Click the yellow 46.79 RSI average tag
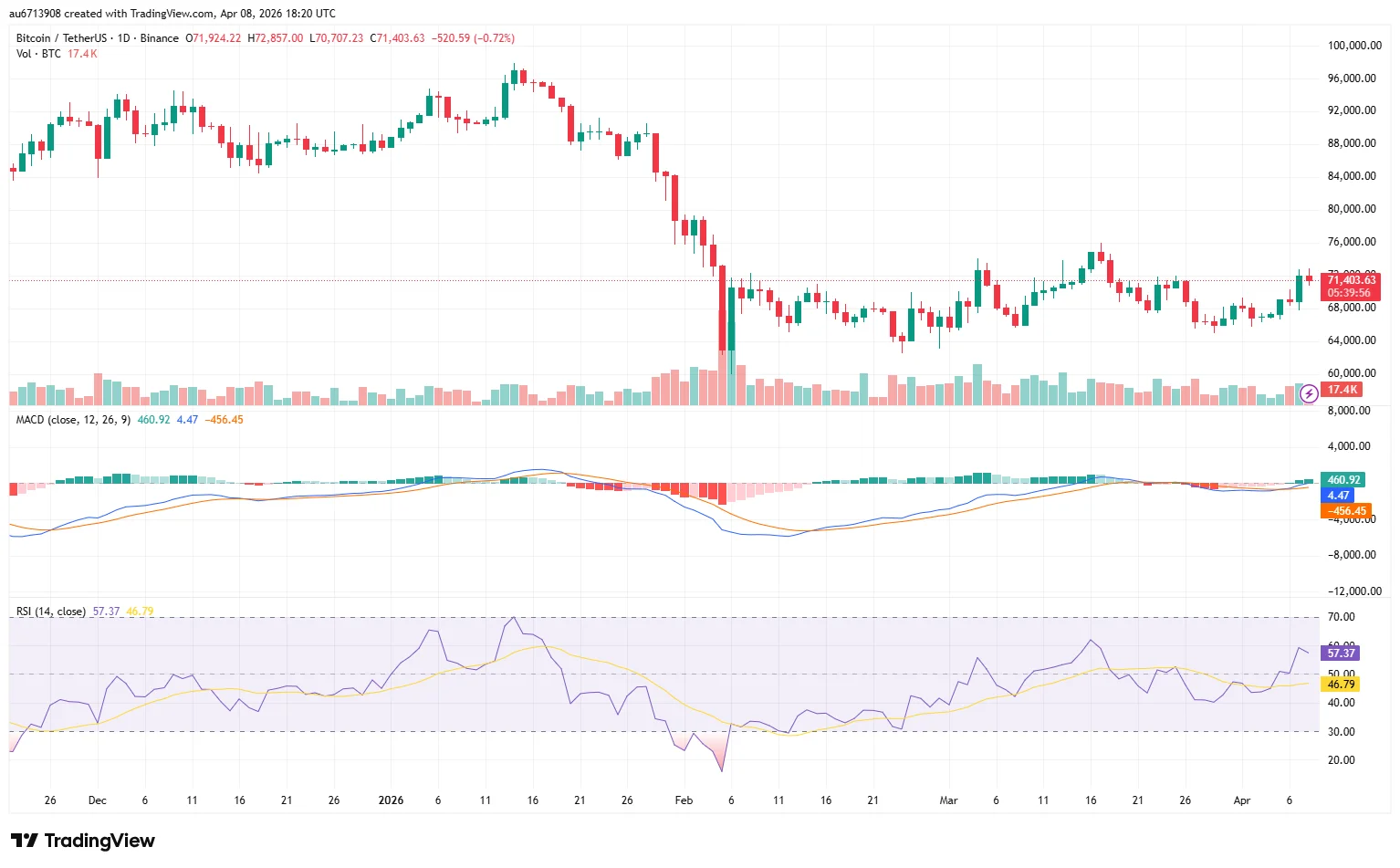Viewport: 1400px width, 868px height. tap(1340, 685)
